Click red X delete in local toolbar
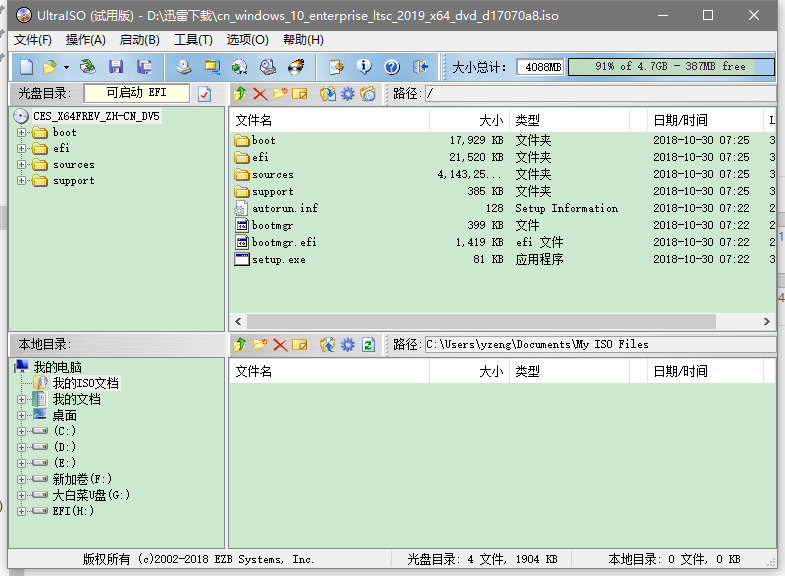The width and height of the screenshot is (785, 576). click(x=280, y=344)
